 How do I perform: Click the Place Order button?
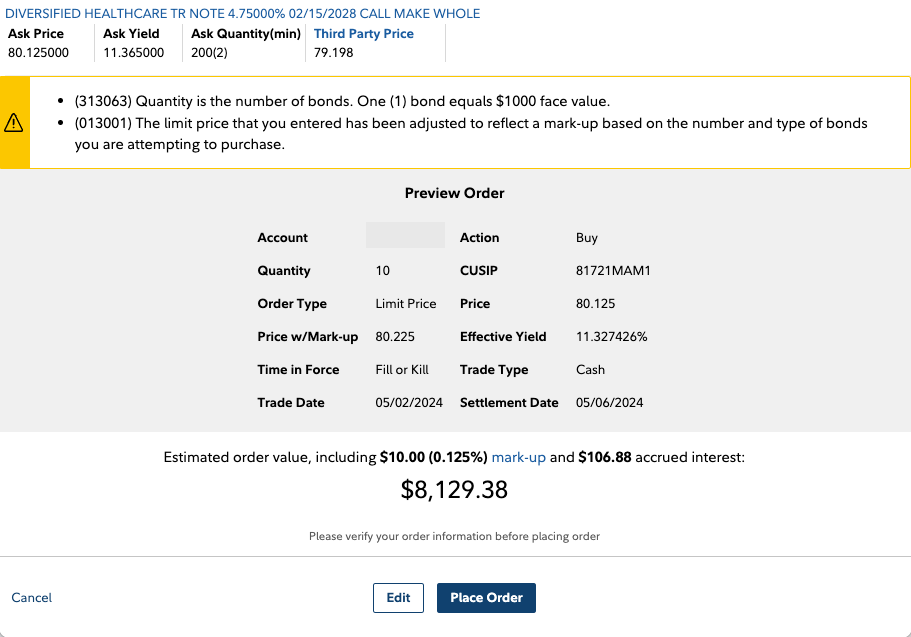[486, 597]
